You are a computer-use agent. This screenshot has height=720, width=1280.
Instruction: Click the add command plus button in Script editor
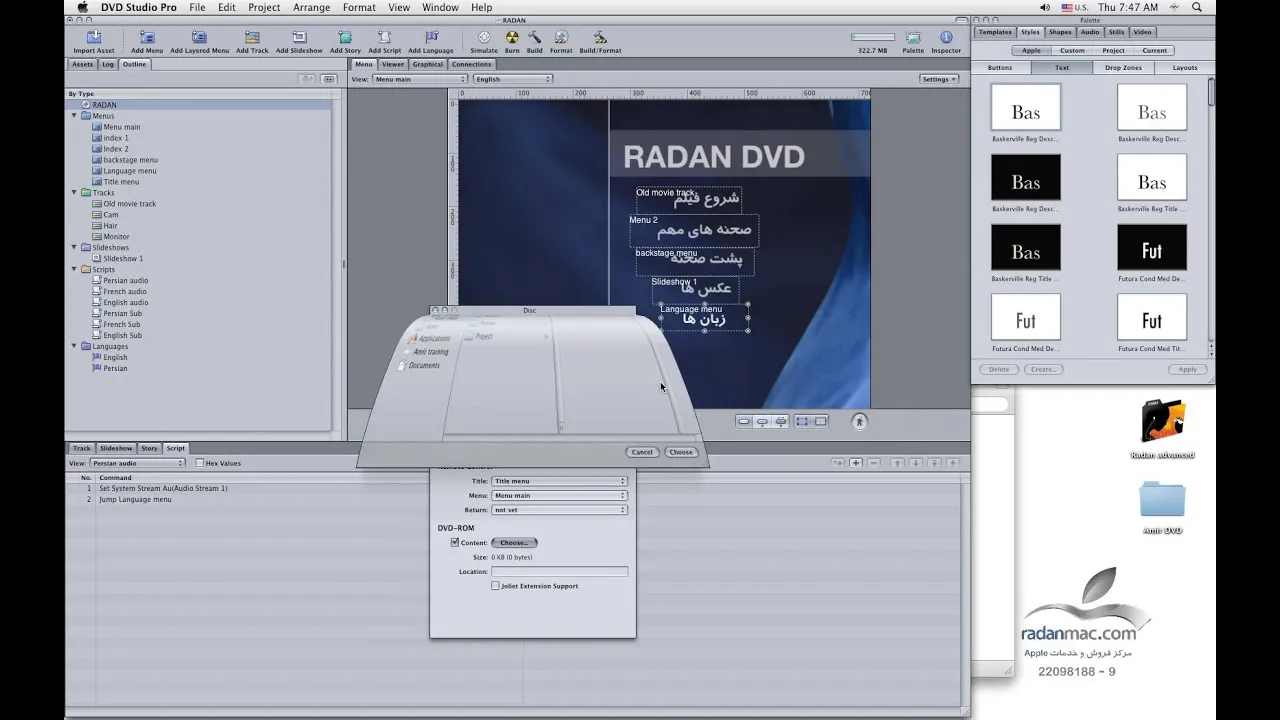point(856,463)
